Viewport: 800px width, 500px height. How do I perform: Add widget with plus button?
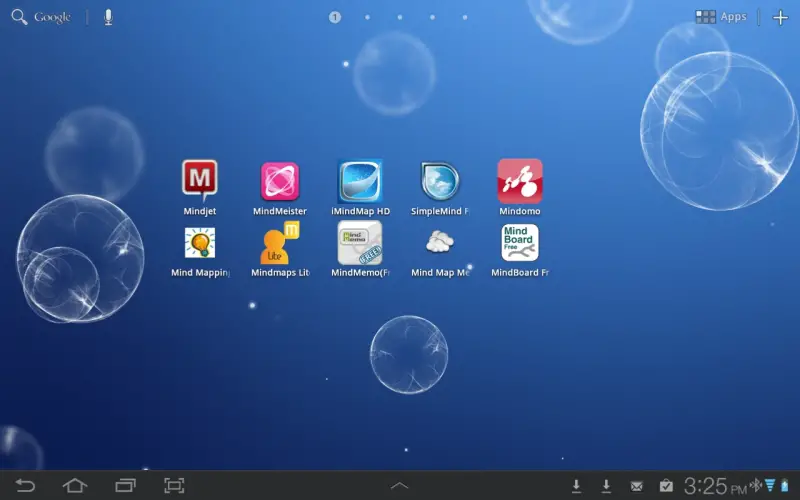pos(780,17)
